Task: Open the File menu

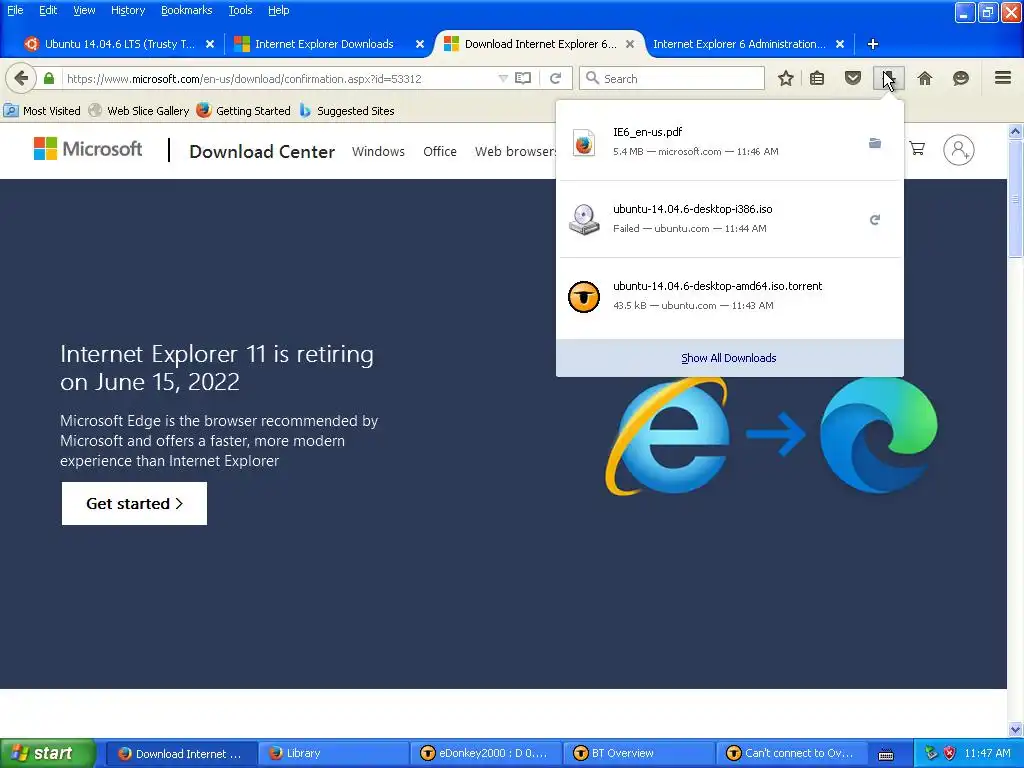Action: (15, 10)
